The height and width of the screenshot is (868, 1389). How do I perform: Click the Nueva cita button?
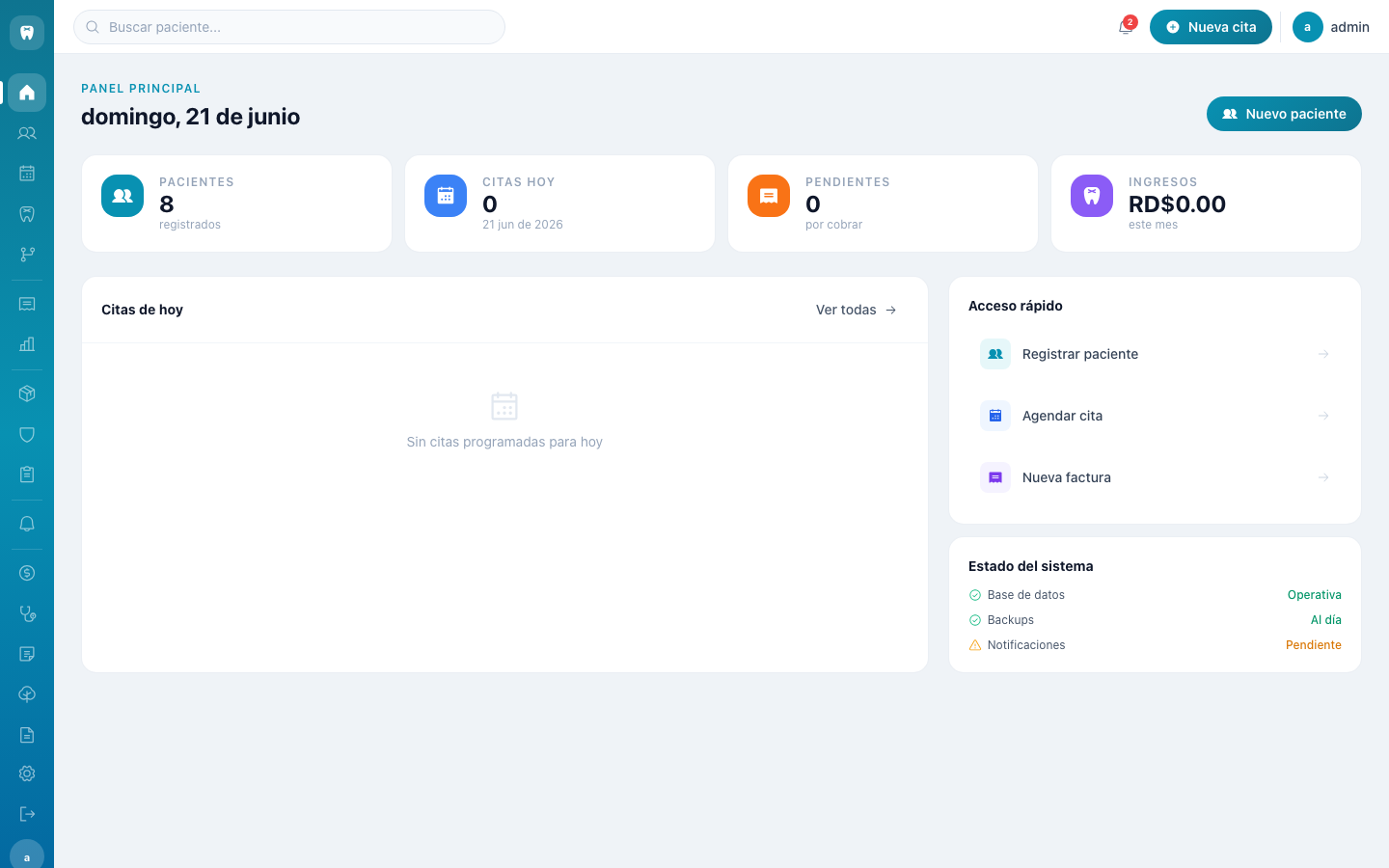[1211, 27]
